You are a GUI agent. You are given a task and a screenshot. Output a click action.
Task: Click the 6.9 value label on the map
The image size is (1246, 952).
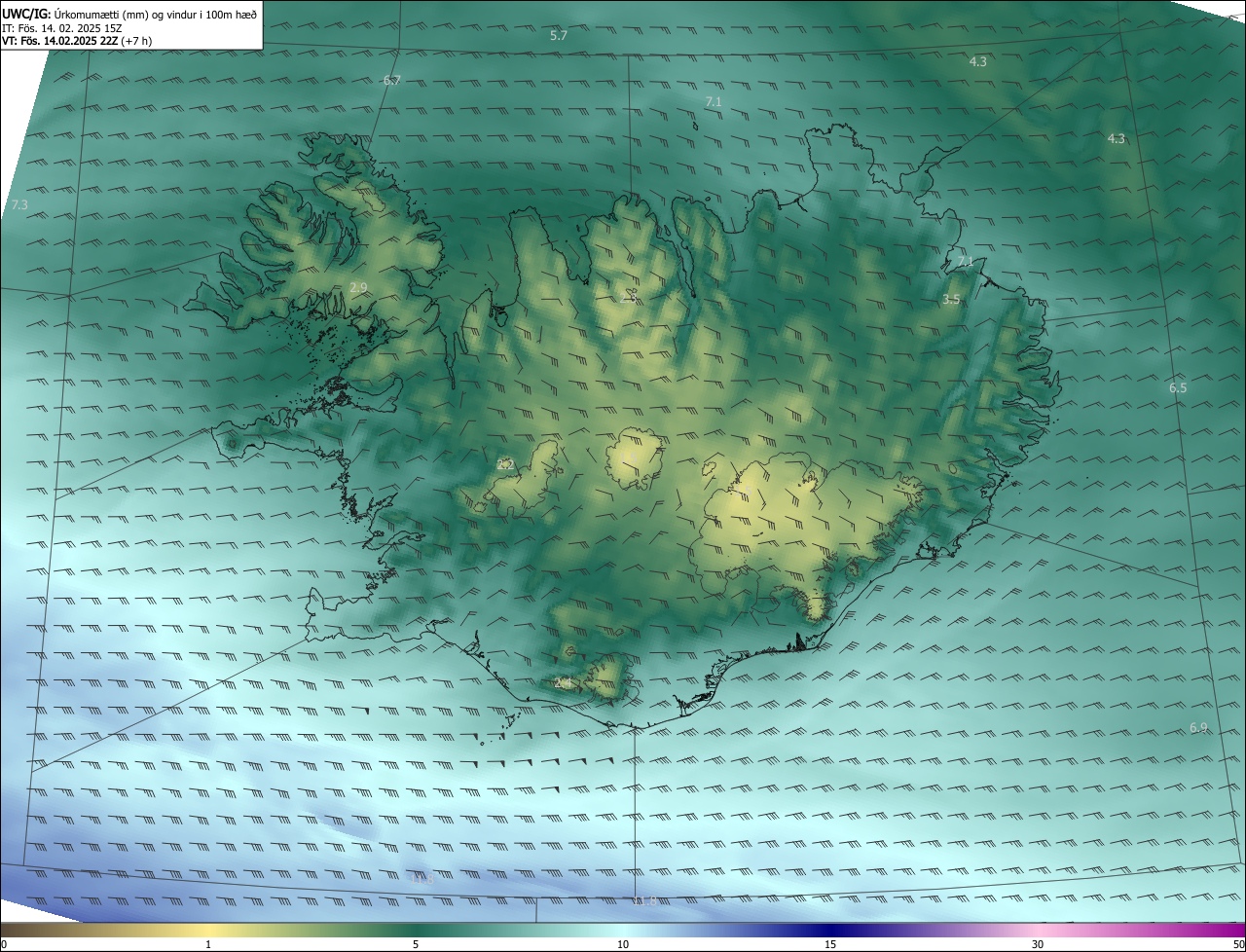[1198, 727]
